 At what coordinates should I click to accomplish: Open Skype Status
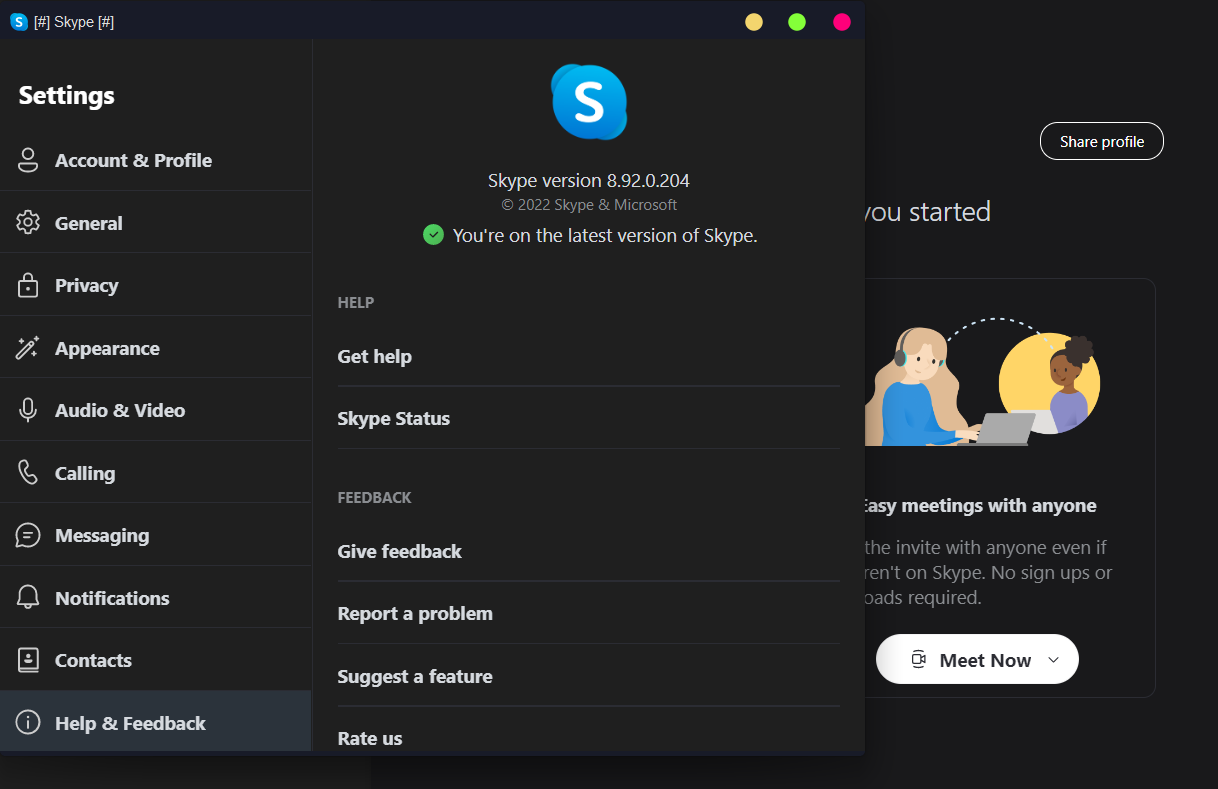click(x=589, y=418)
